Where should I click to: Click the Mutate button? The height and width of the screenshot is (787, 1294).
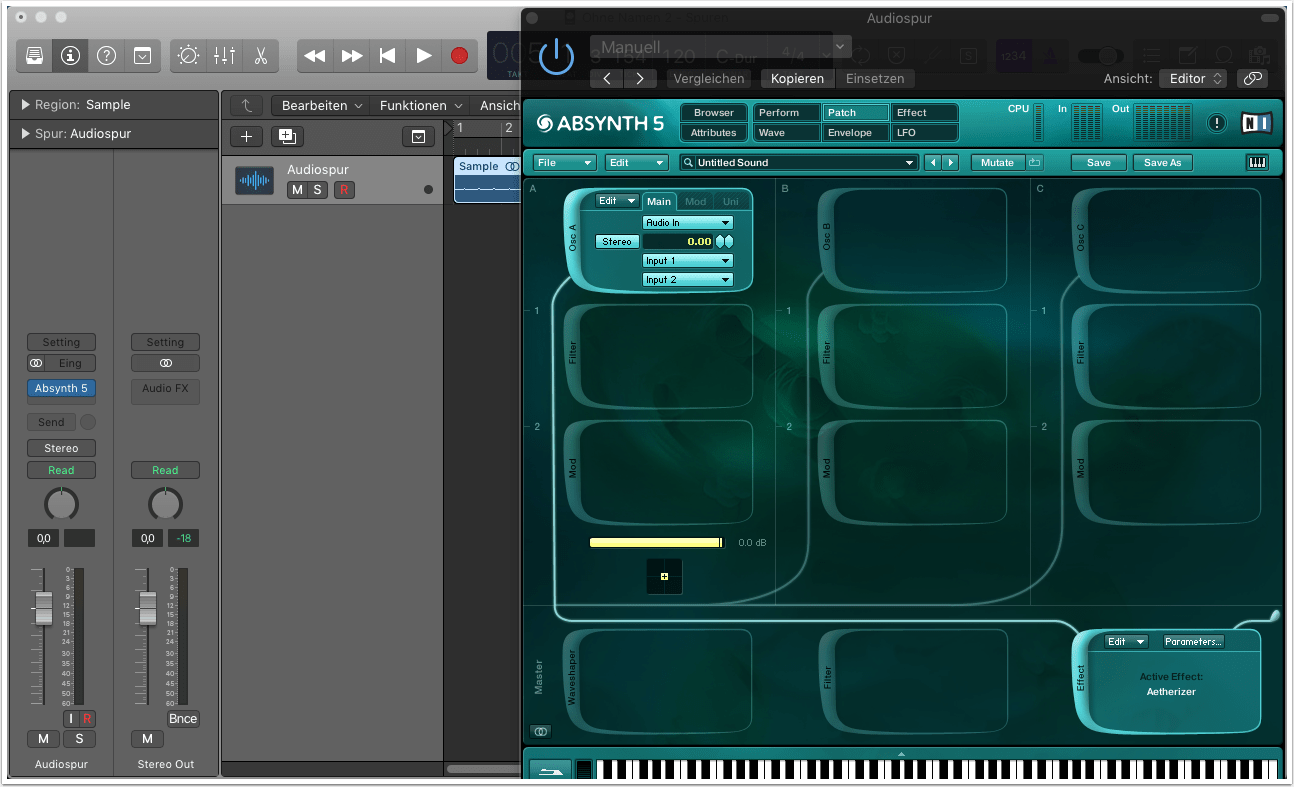[x=997, y=162]
